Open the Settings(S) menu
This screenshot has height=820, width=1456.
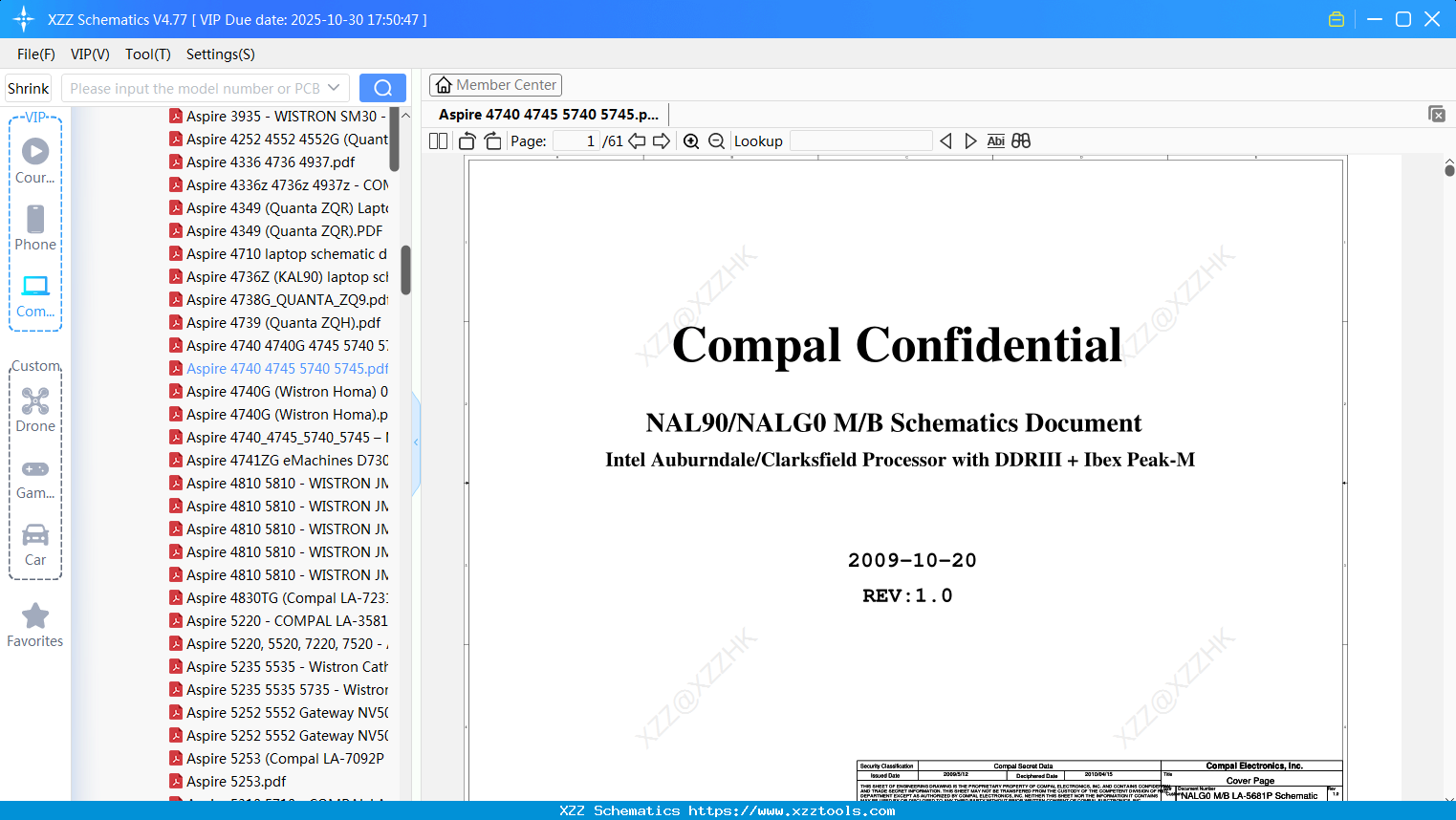point(221,54)
